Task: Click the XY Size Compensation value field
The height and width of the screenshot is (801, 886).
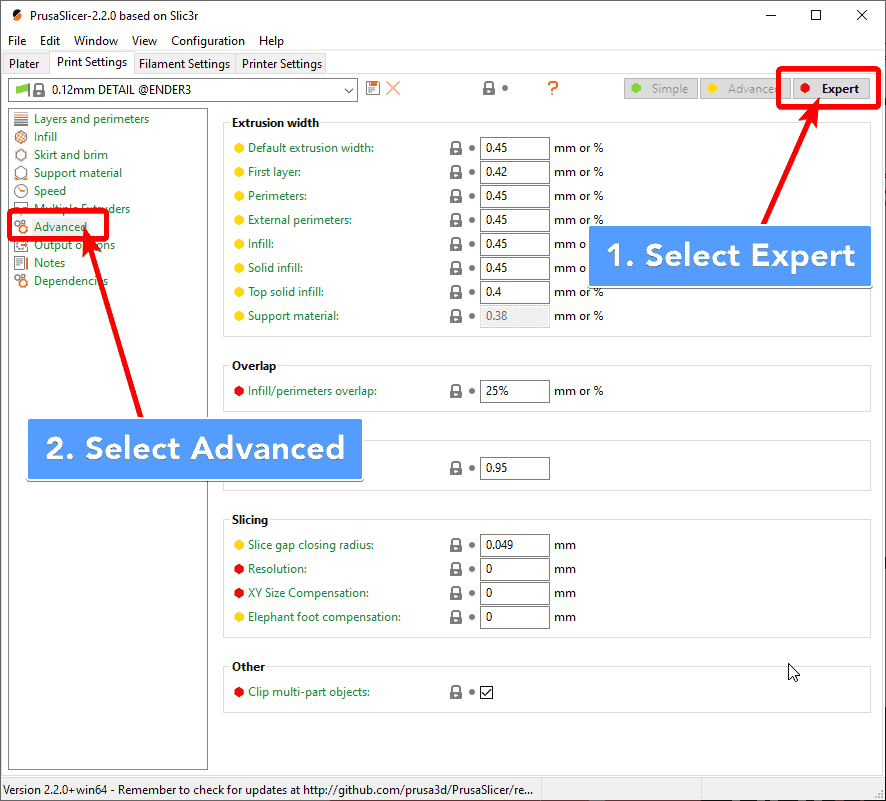Action: pyautogui.click(x=515, y=593)
